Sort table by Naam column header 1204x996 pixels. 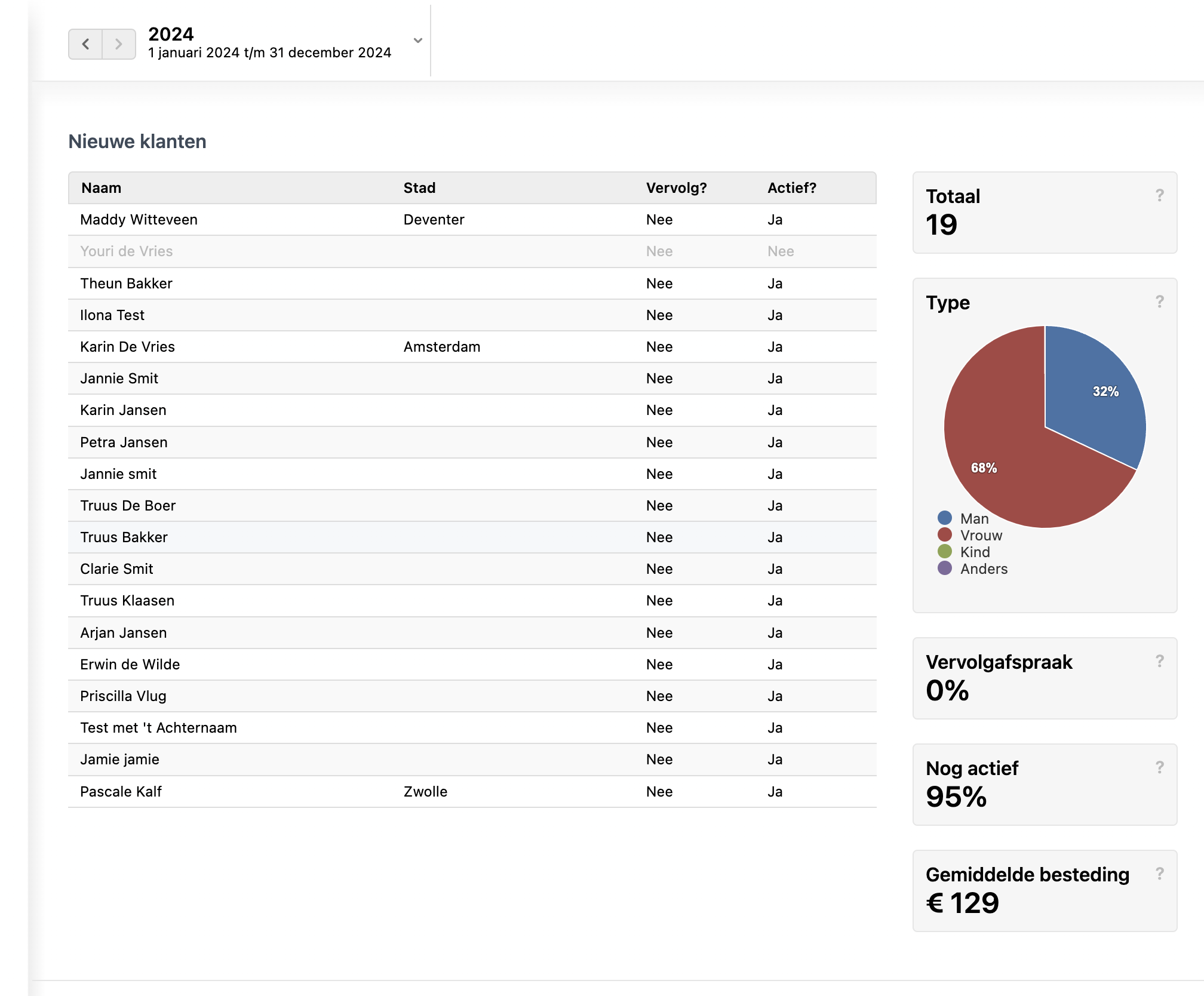[x=102, y=188]
